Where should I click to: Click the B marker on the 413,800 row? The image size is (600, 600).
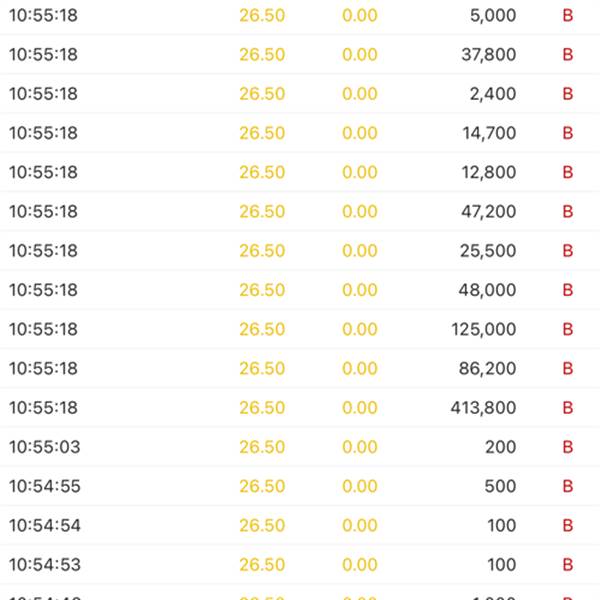(x=568, y=408)
